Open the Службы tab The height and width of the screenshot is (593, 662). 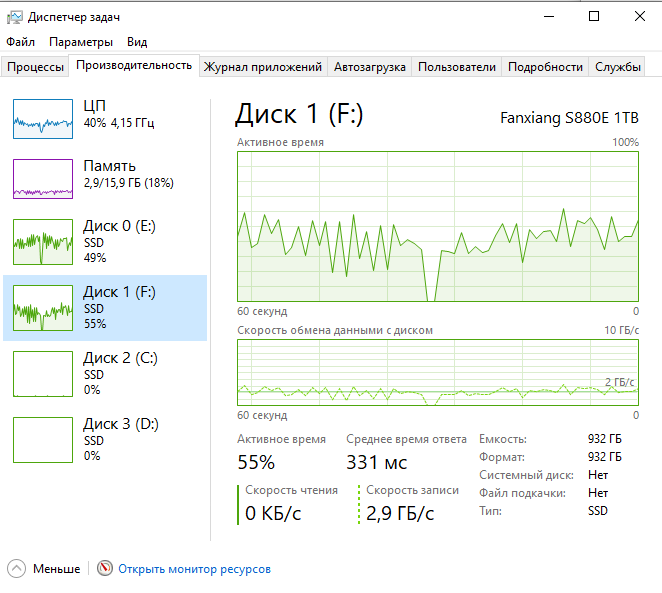[x=618, y=67]
